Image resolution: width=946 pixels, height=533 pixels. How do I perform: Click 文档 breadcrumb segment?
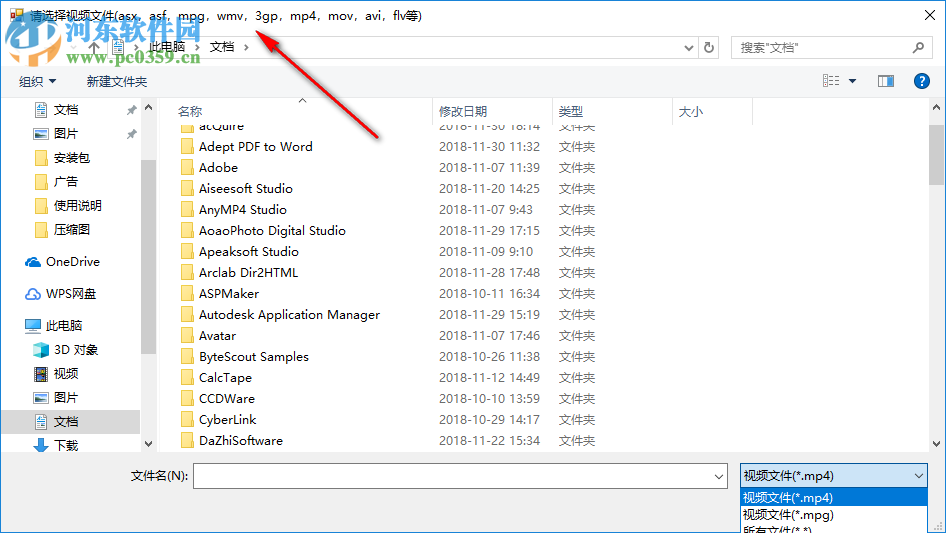coord(221,47)
